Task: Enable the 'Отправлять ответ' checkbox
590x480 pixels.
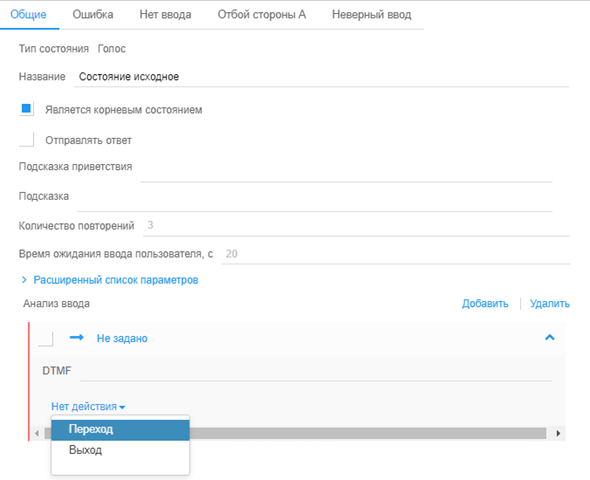Action: [x=26, y=139]
